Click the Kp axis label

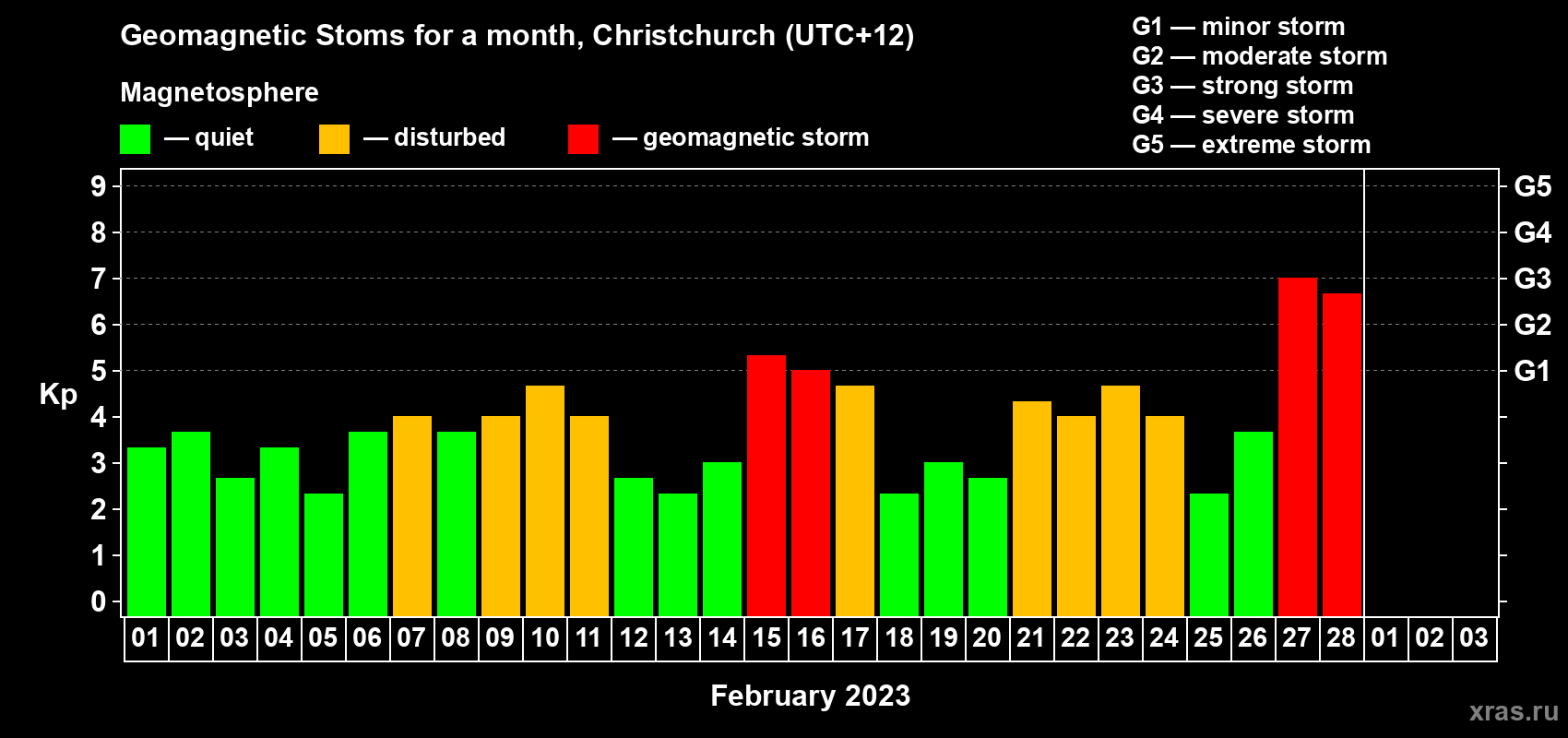[x=58, y=395]
